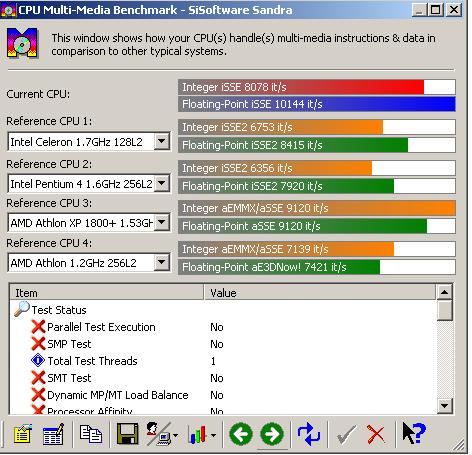The image size is (472, 455).
Task: Click the Integer aEMMX/aSSE 7139 it/s bar
Action: [x=317, y=249]
